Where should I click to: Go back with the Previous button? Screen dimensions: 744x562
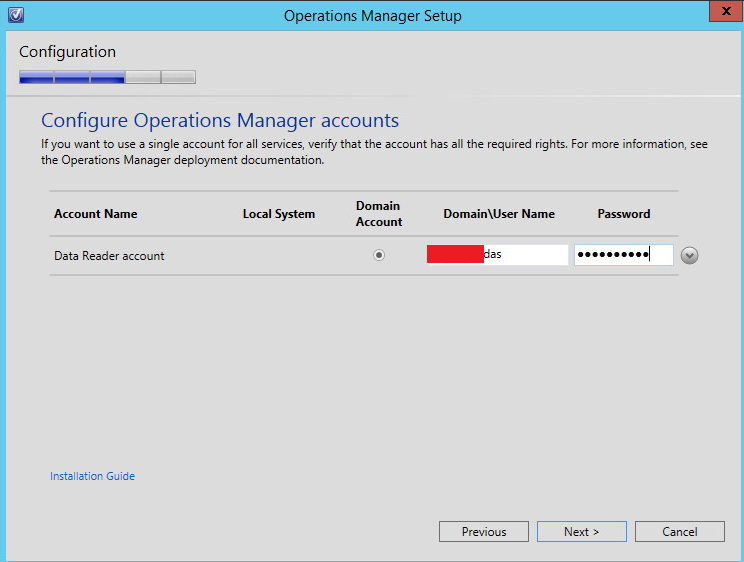pyautogui.click(x=484, y=532)
